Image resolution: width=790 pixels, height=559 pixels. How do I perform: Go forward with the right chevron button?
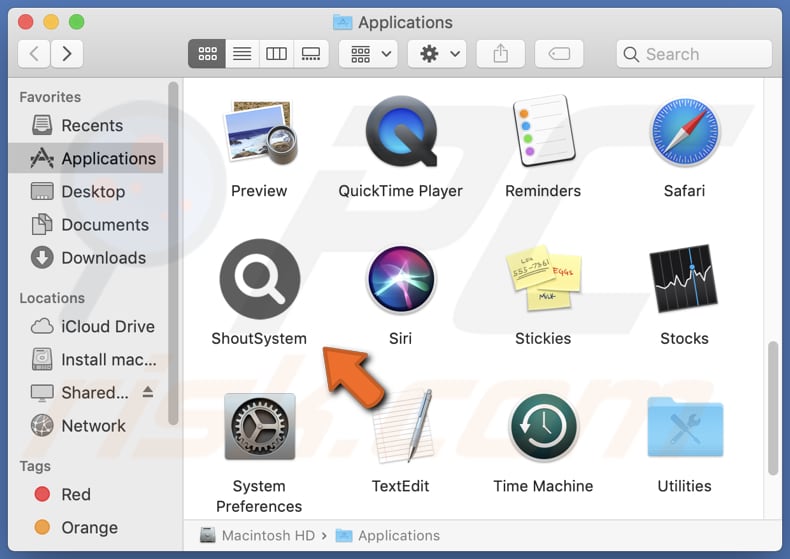67,53
